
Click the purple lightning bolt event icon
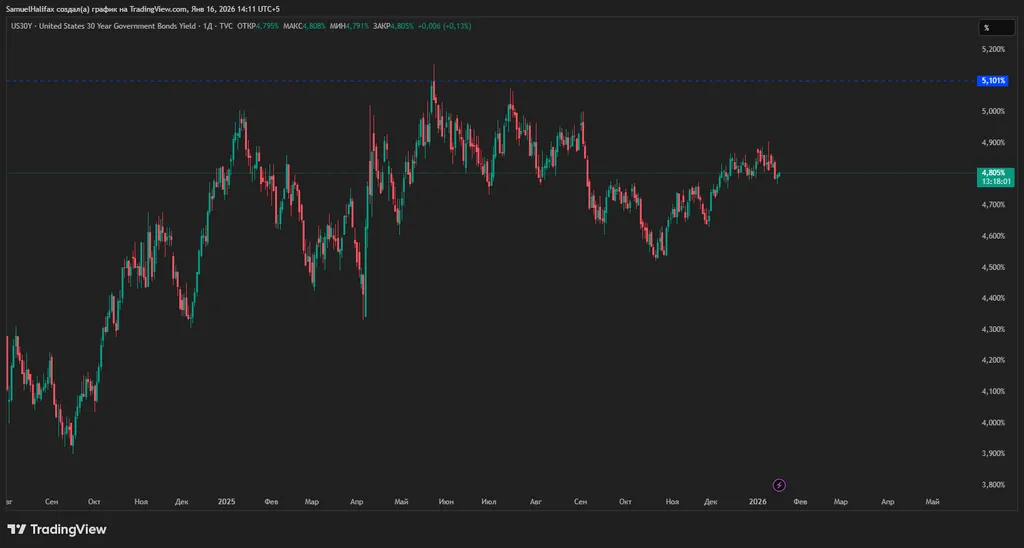[779, 485]
